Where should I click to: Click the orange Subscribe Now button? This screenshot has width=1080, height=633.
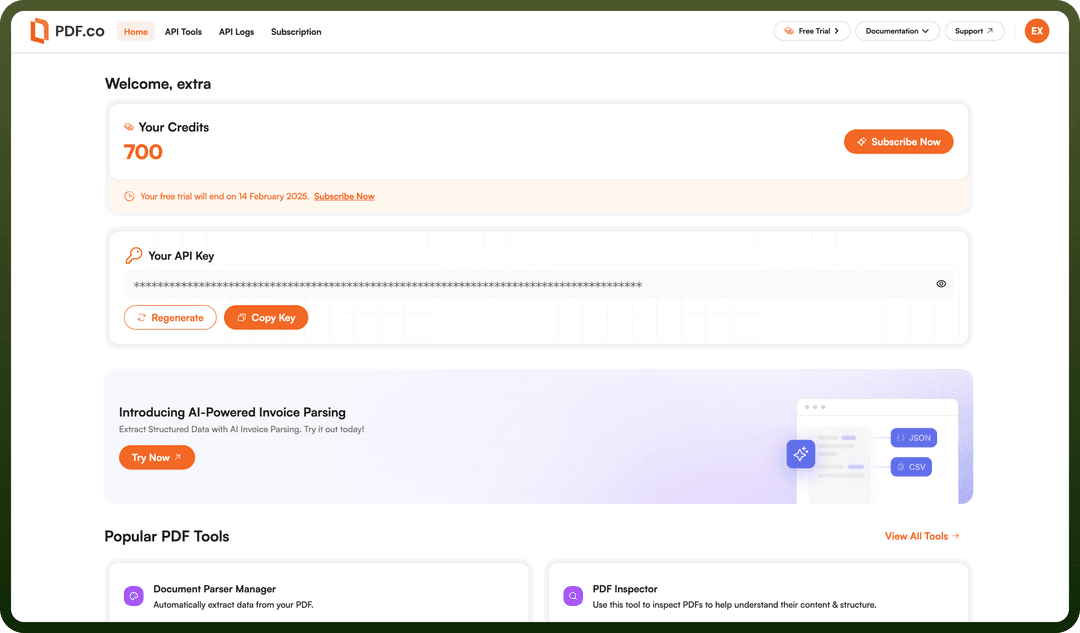(898, 142)
